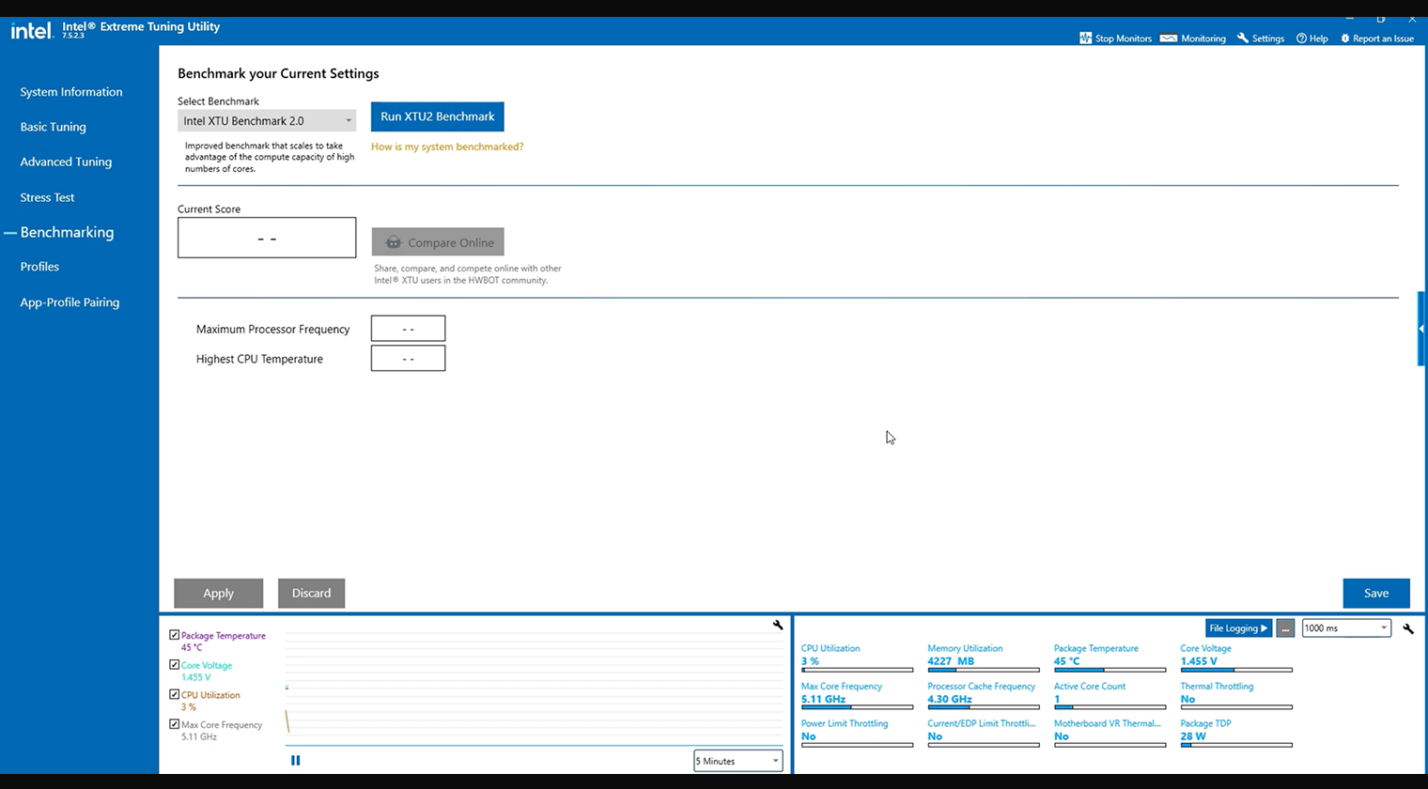This screenshot has width=1428, height=789.
Task: Open "How is my system benchmarked?" link
Action: [x=447, y=147]
